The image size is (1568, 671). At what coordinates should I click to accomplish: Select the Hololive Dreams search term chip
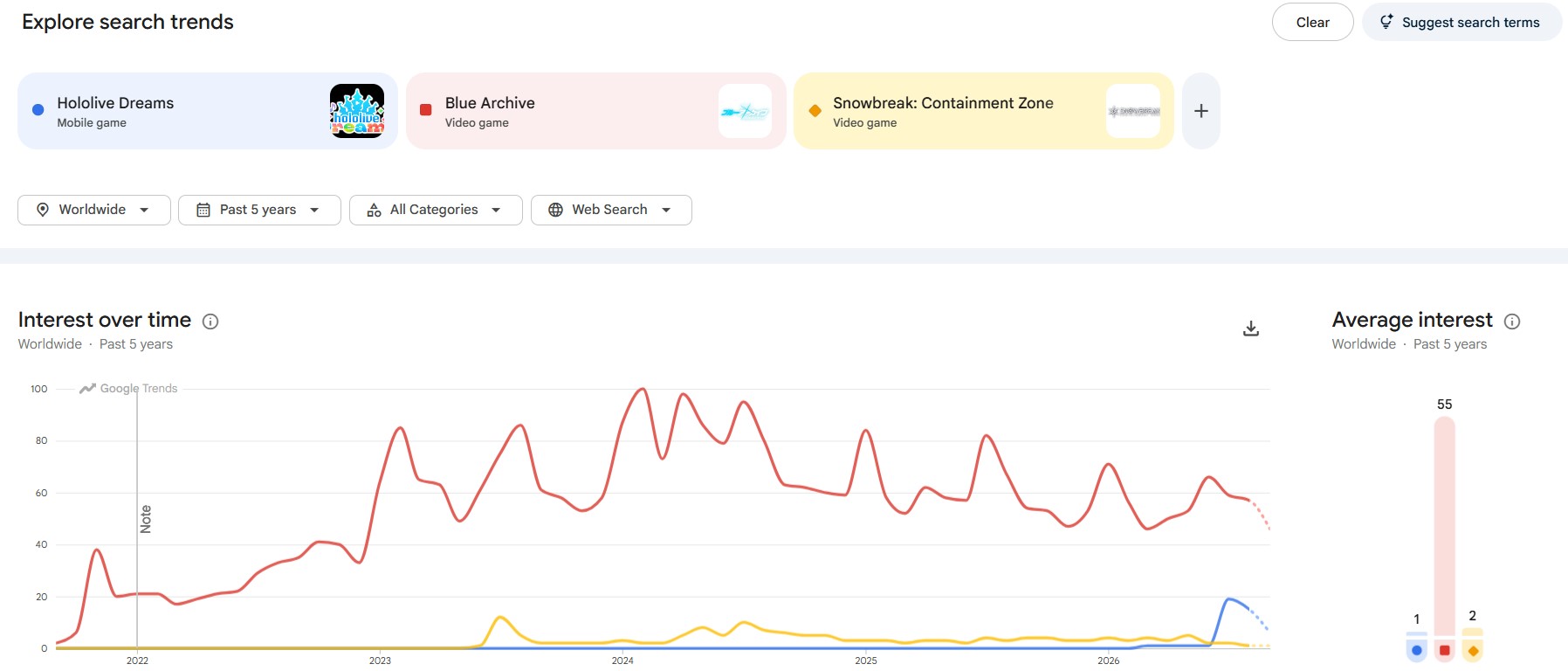tap(208, 111)
